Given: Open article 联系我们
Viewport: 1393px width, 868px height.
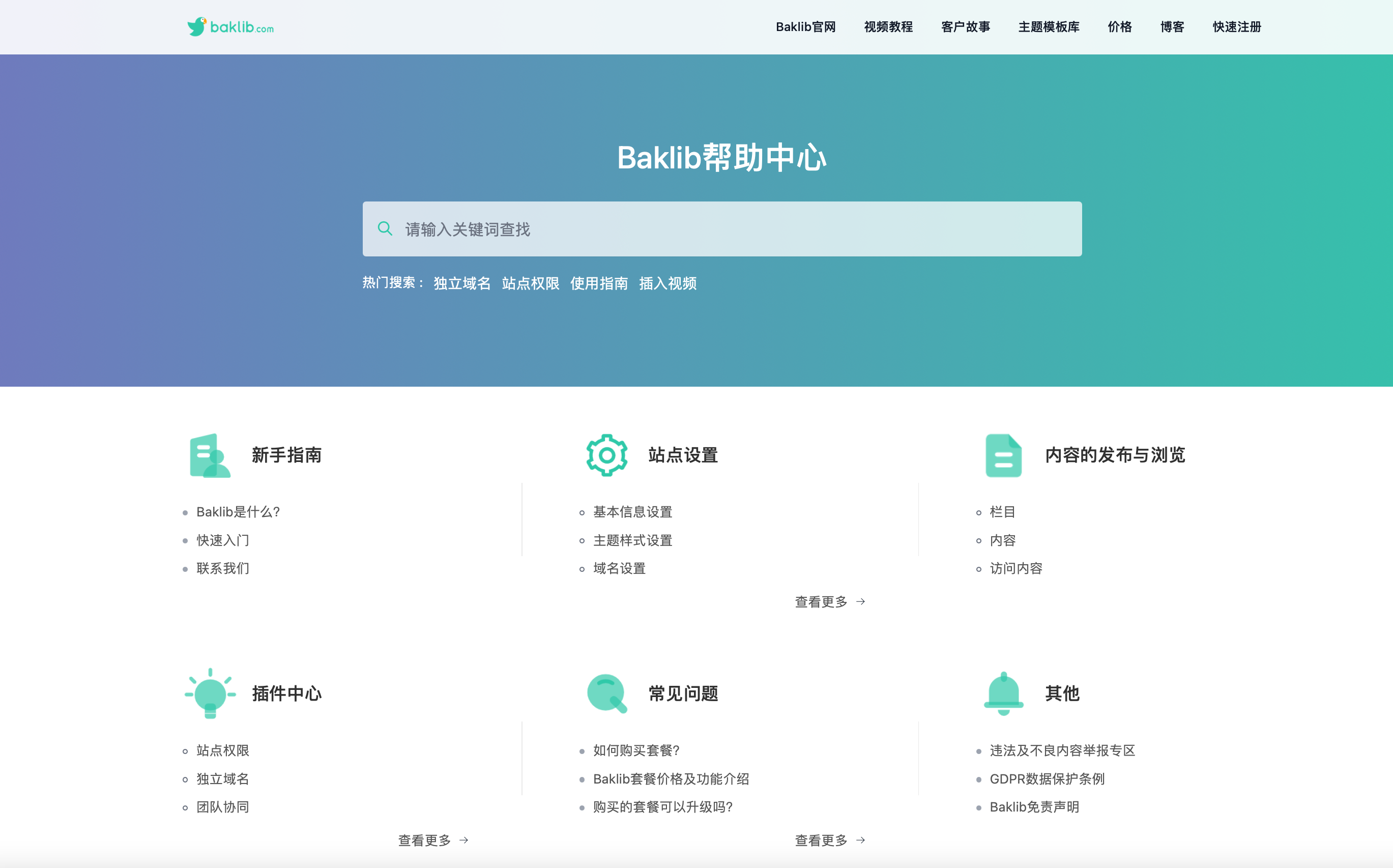Looking at the screenshot, I should tap(223, 568).
